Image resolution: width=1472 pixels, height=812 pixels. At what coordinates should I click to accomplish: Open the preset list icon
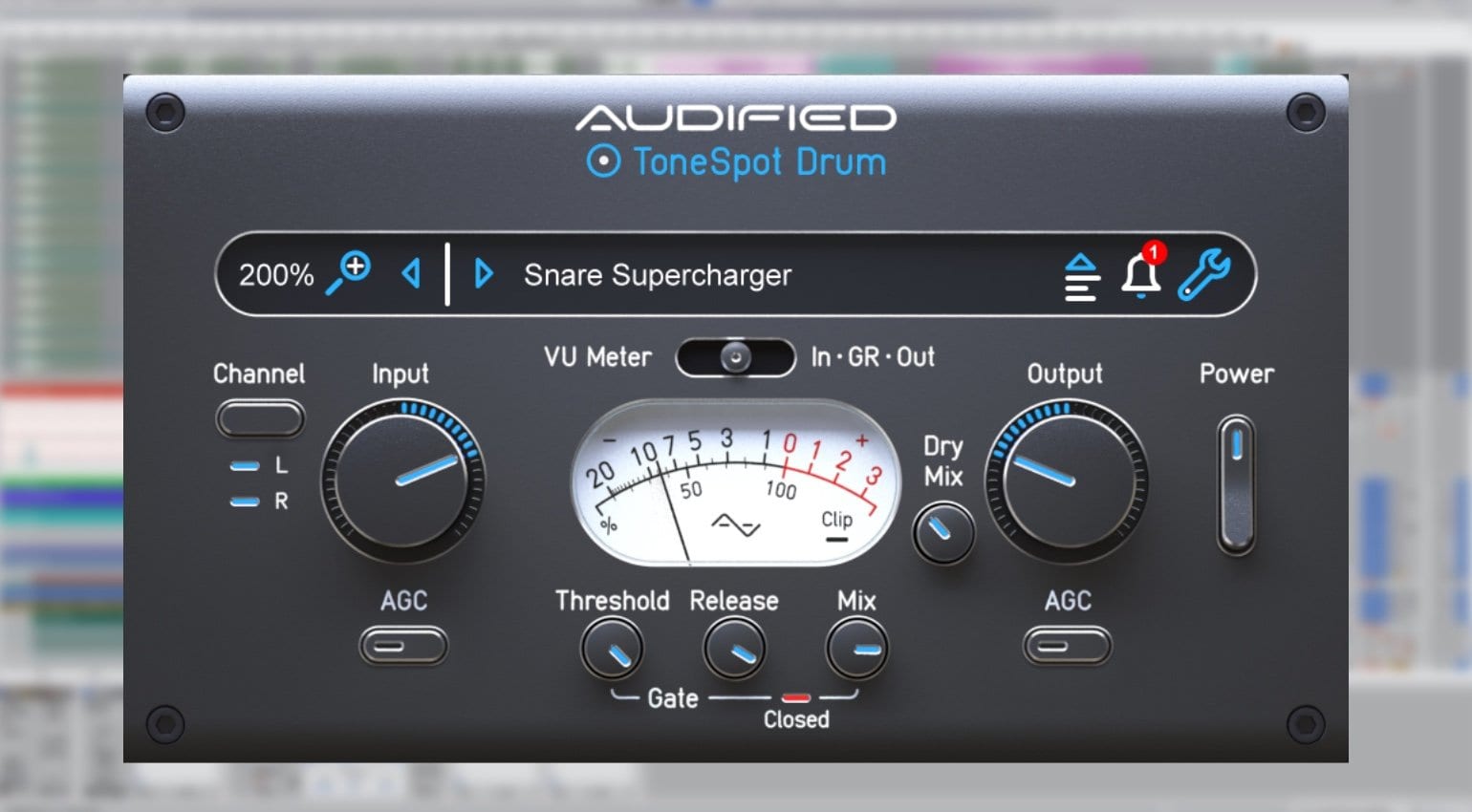tap(1081, 274)
